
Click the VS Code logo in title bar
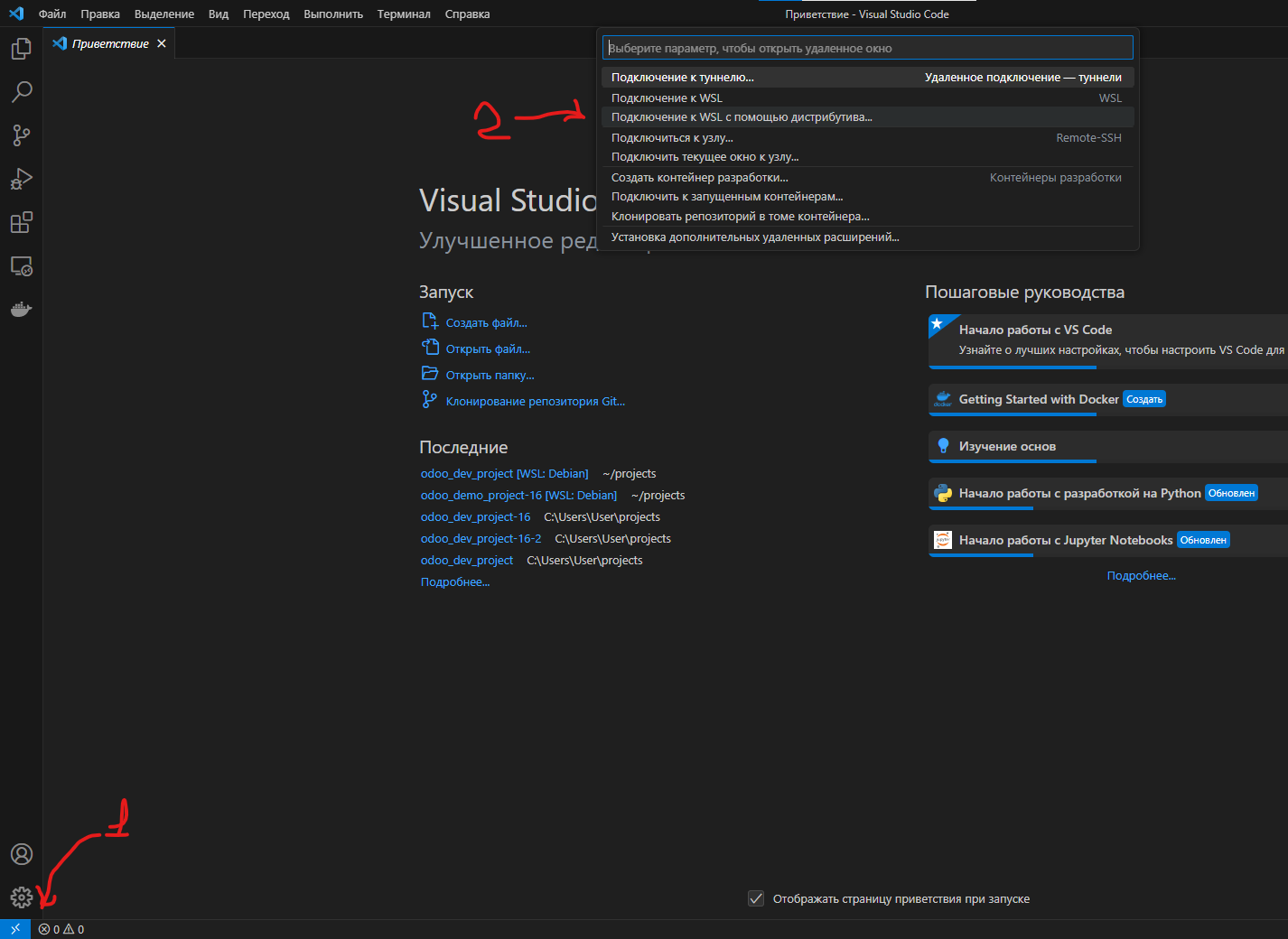16,14
